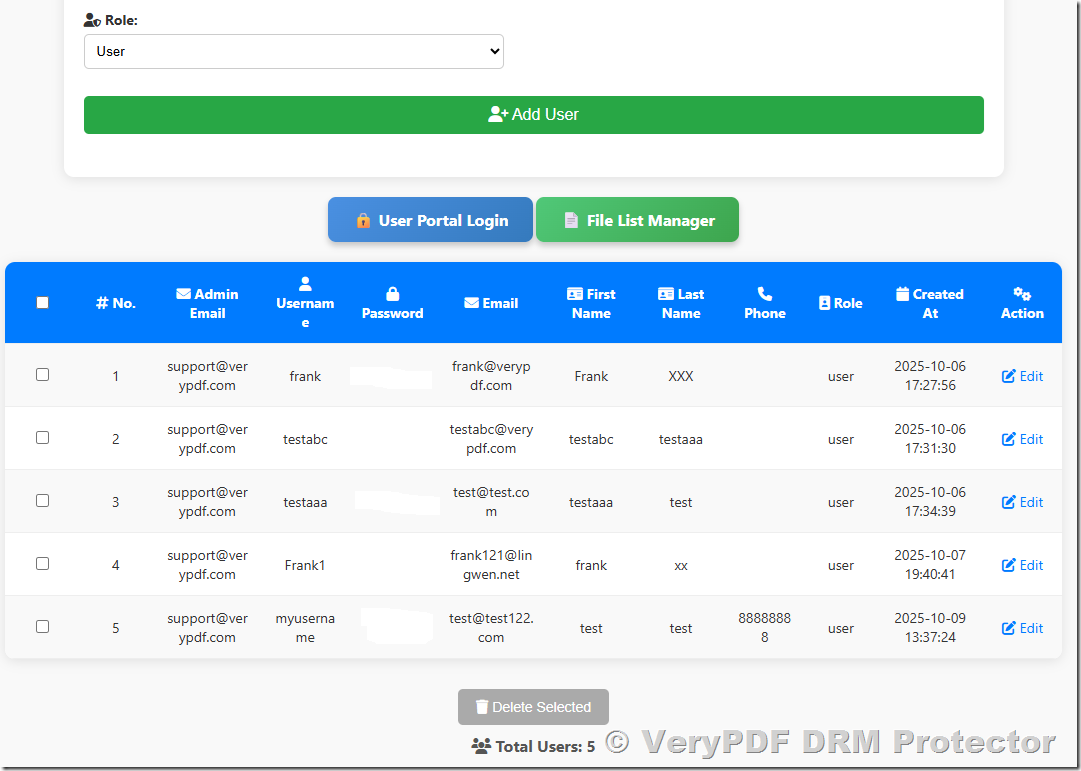The width and height of the screenshot is (1081, 771).
Task: Click the envelope icon in Admin Email header
Action: pyautogui.click(x=182, y=293)
